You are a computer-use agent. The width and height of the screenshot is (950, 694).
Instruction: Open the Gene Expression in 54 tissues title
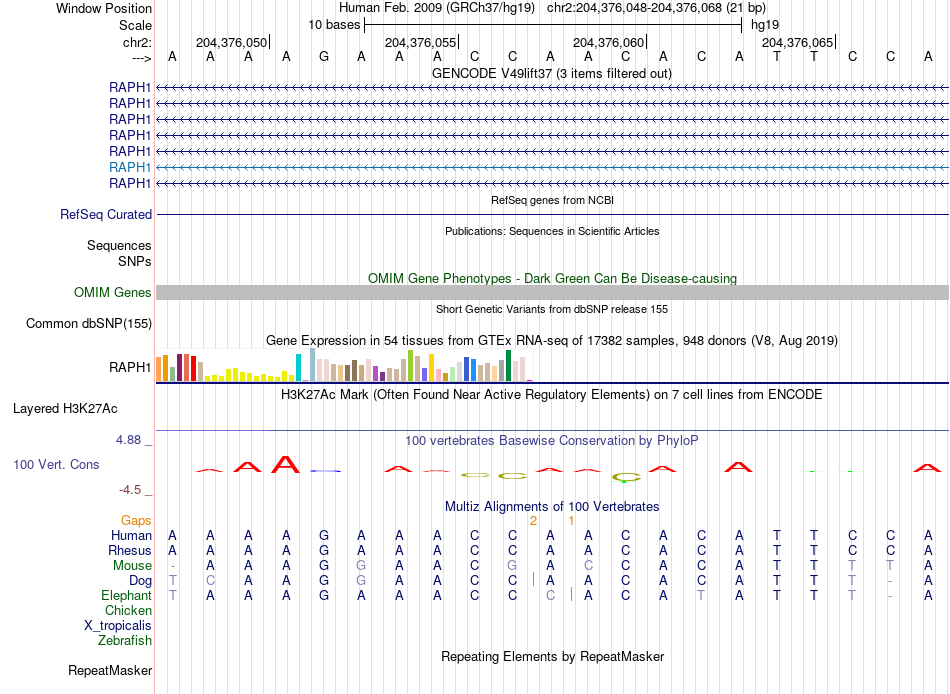click(x=552, y=341)
